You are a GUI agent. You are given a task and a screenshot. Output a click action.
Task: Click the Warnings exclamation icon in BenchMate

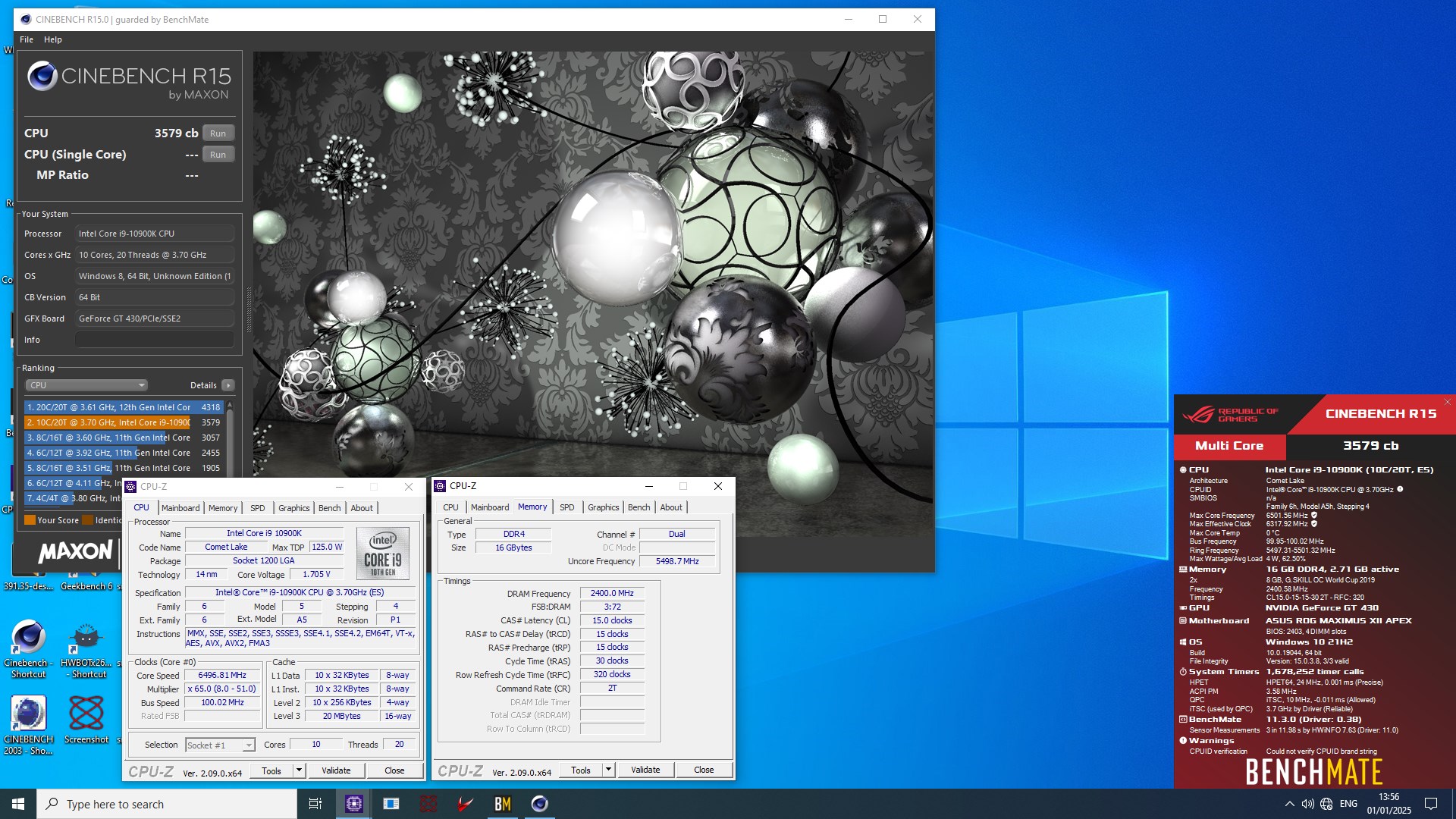tap(1183, 741)
